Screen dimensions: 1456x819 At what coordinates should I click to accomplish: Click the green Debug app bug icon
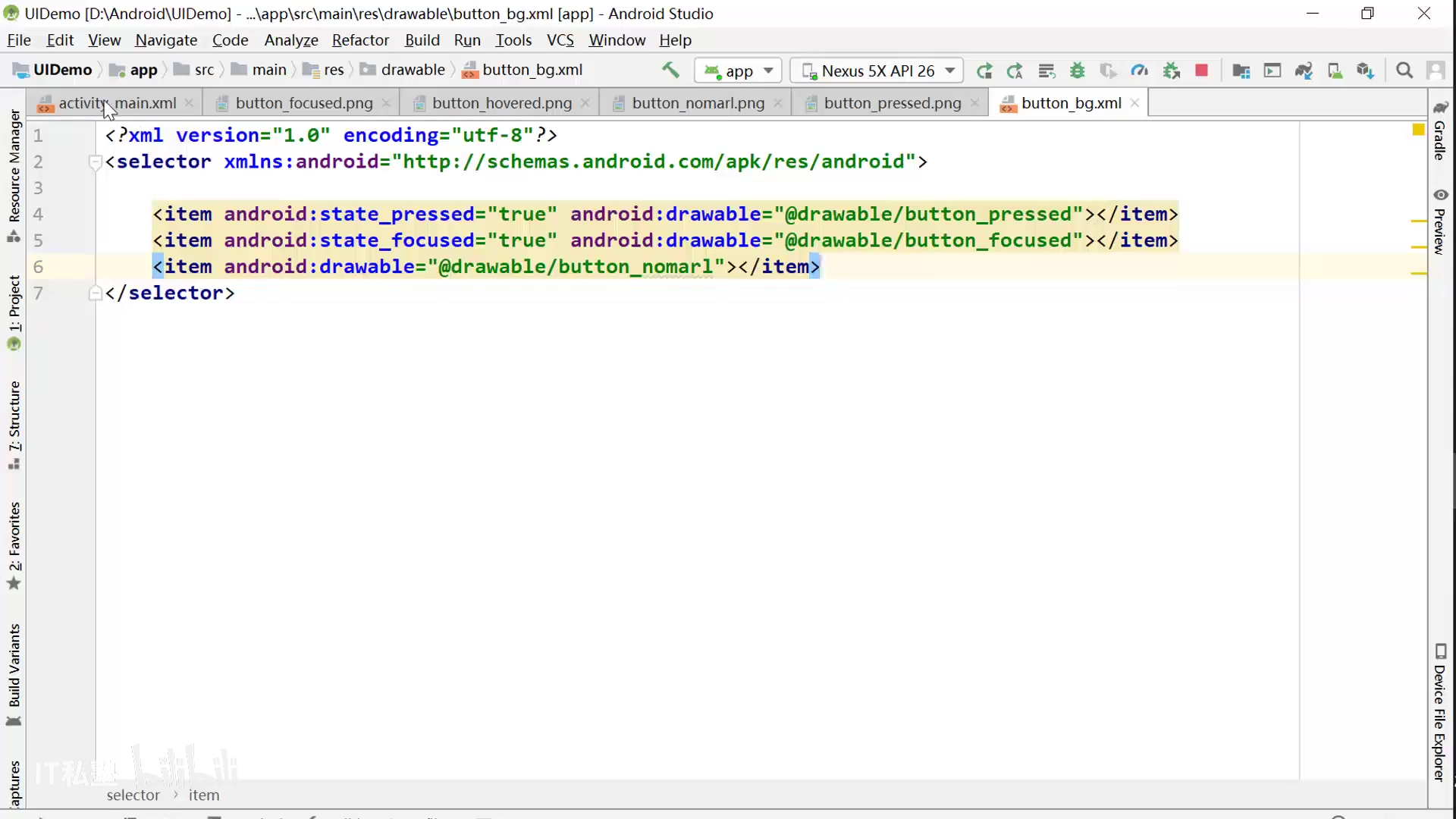coord(1077,71)
